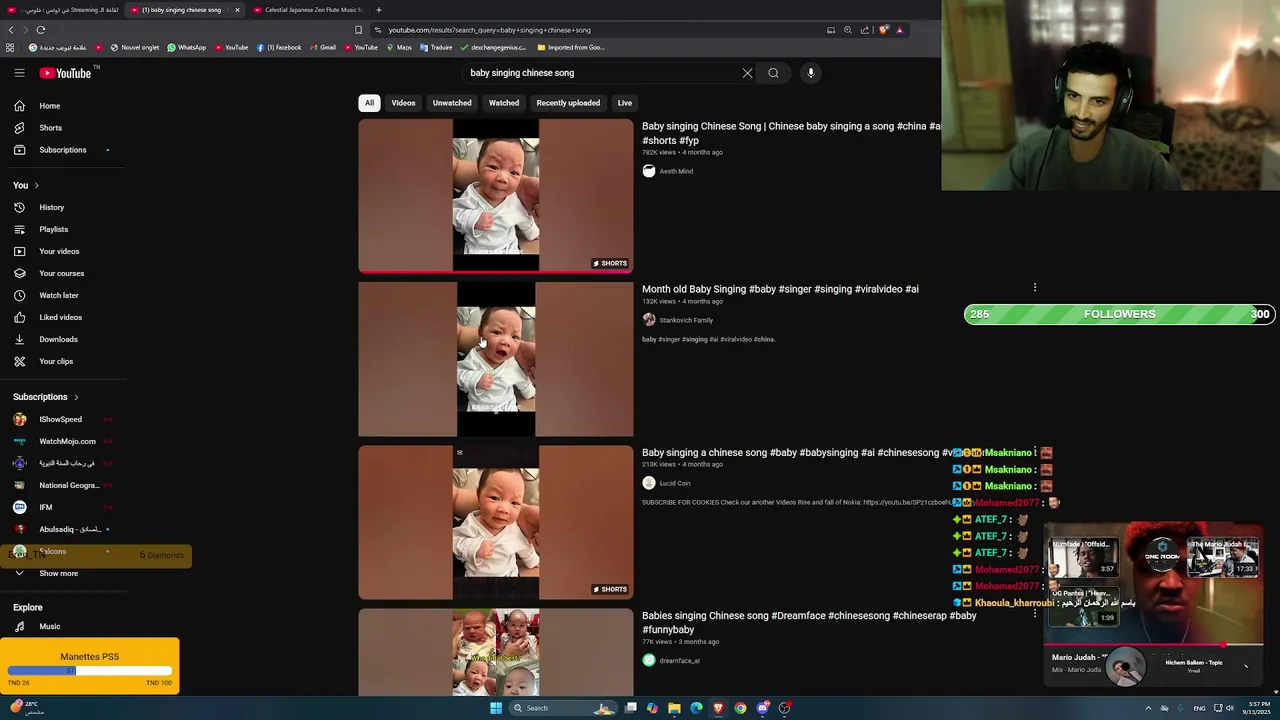Play the Babies singing Dreamface thumbnail
Viewport: 1280px width, 720px height.
[496, 652]
